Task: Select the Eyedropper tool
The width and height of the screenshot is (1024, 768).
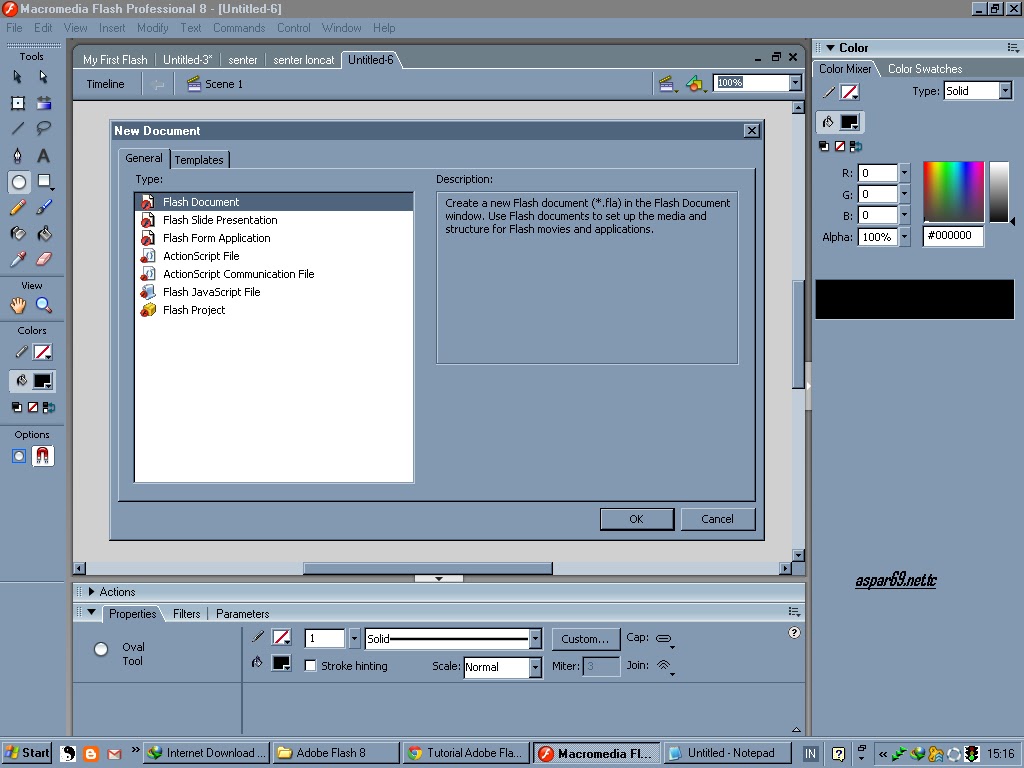Action: point(18,259)
